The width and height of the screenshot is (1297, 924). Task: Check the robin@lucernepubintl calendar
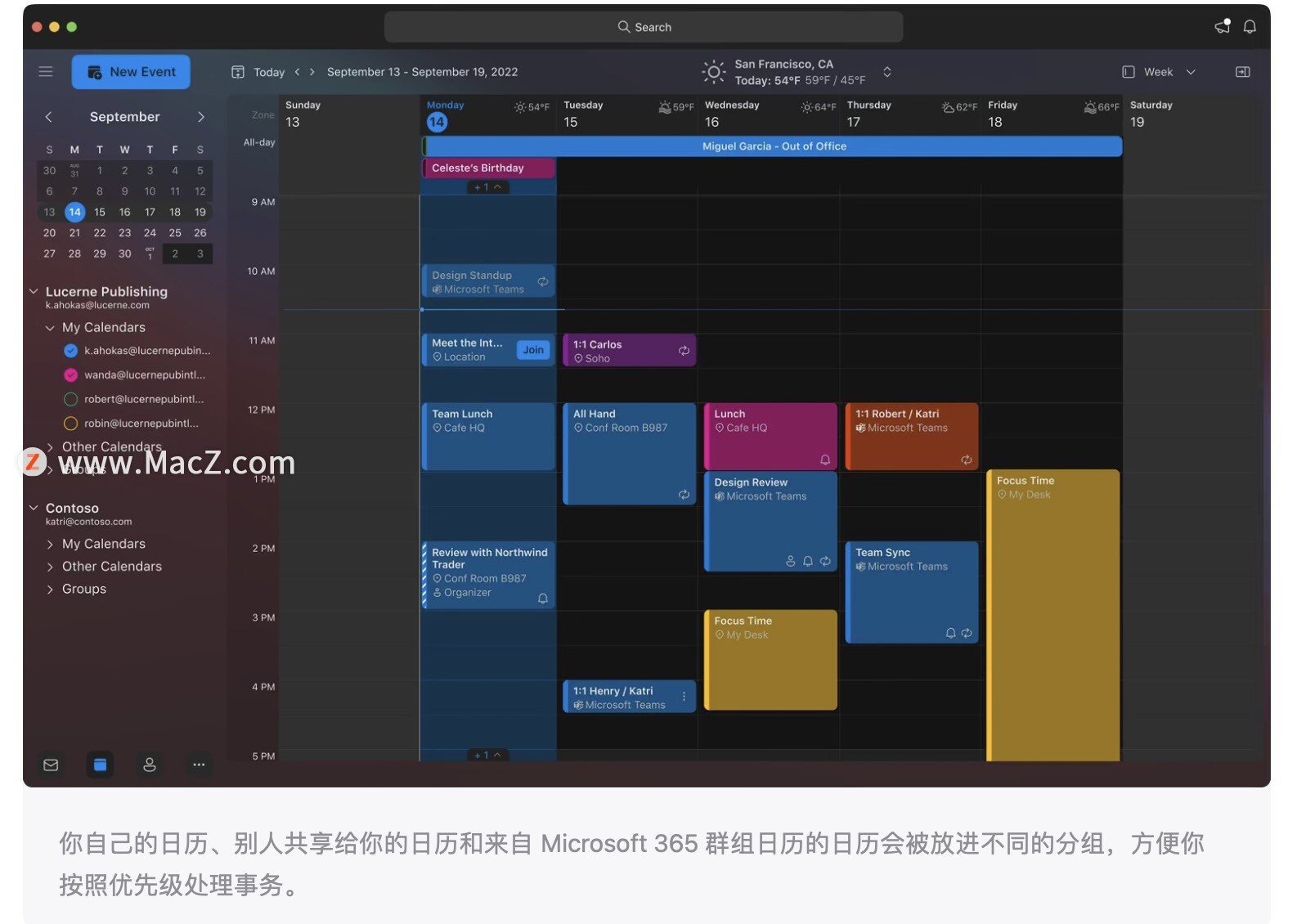(x=70, y=424)
